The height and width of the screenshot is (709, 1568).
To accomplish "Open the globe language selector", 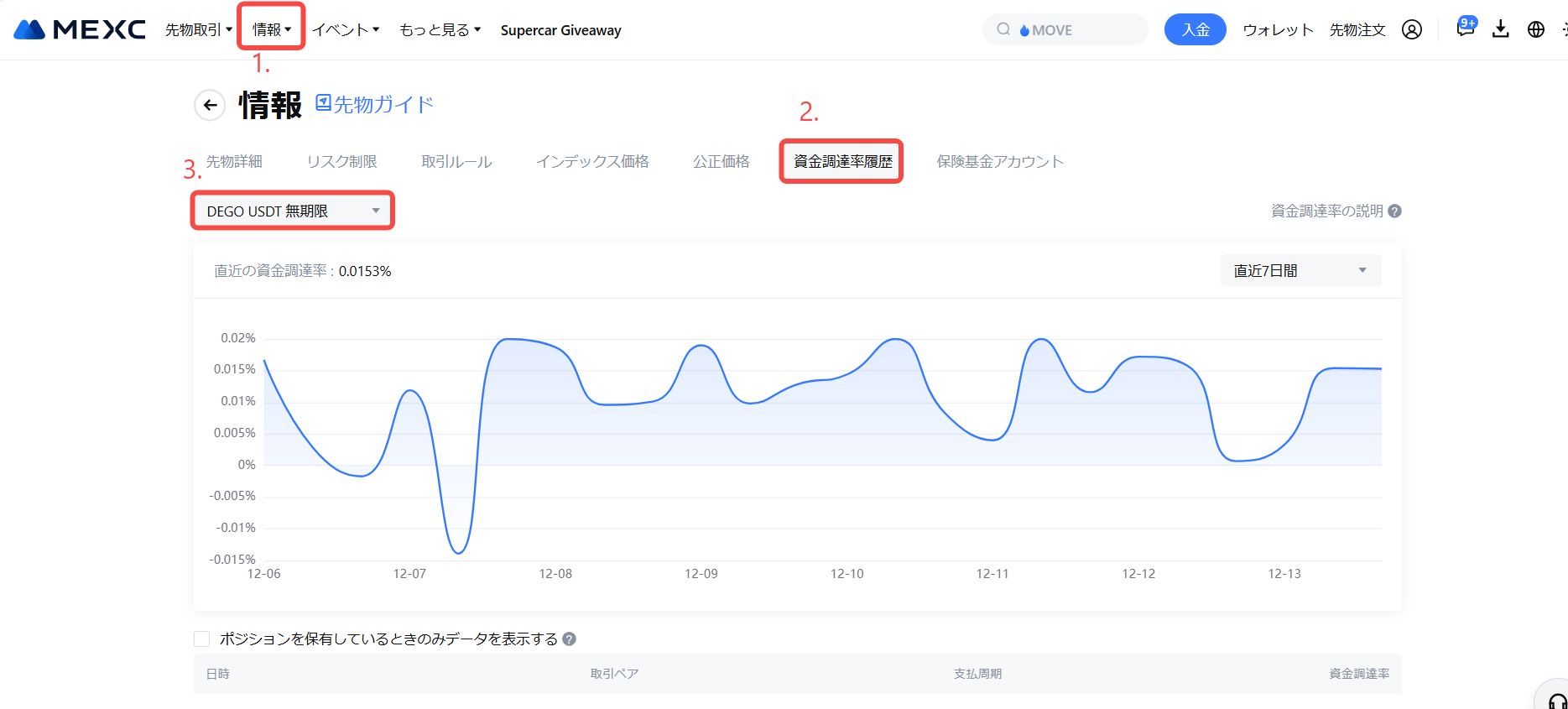I will [x=1535, y=29].
